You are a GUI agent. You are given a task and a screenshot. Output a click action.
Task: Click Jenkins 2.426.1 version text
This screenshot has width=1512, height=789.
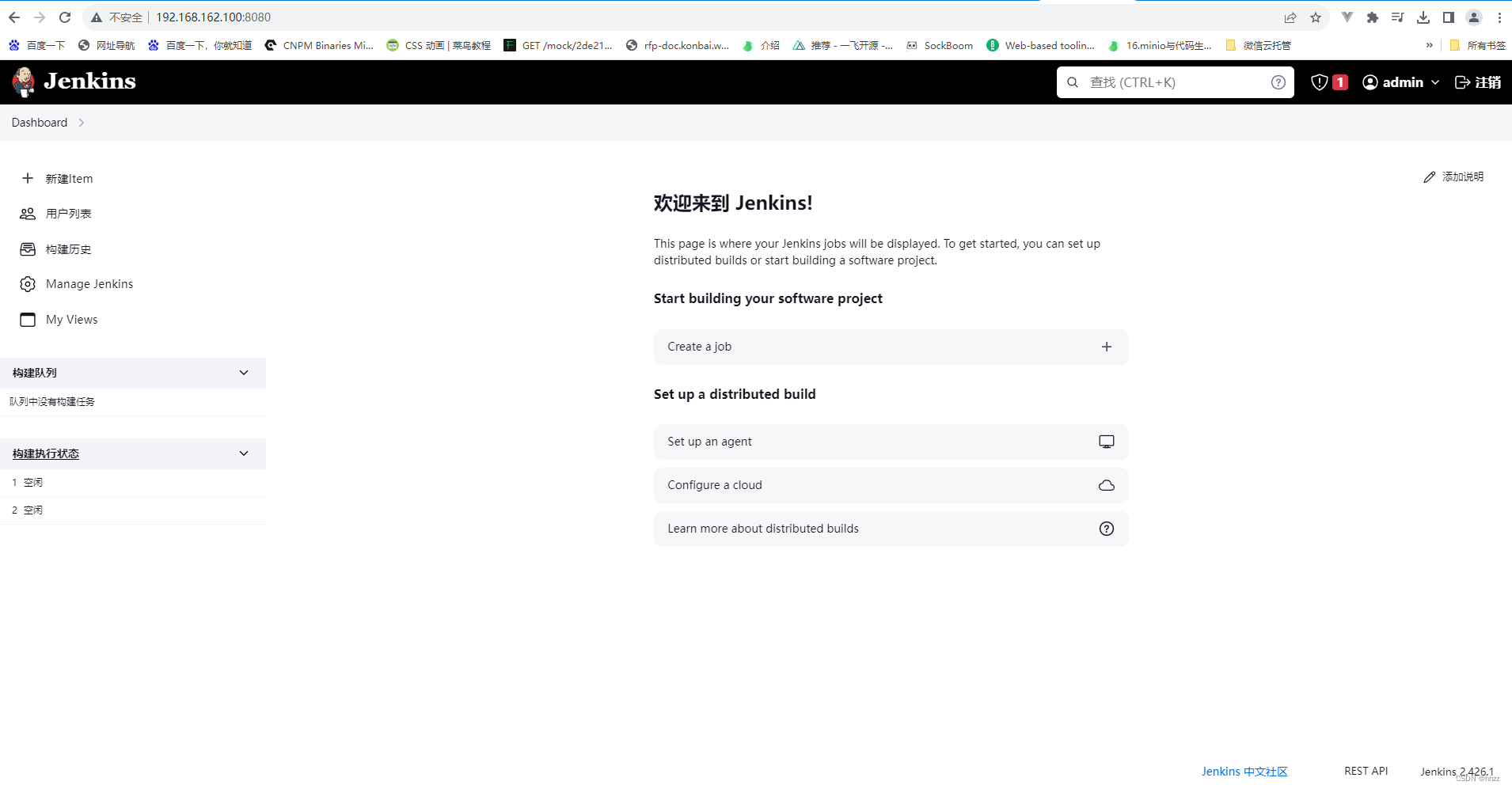click(1457, 772)
